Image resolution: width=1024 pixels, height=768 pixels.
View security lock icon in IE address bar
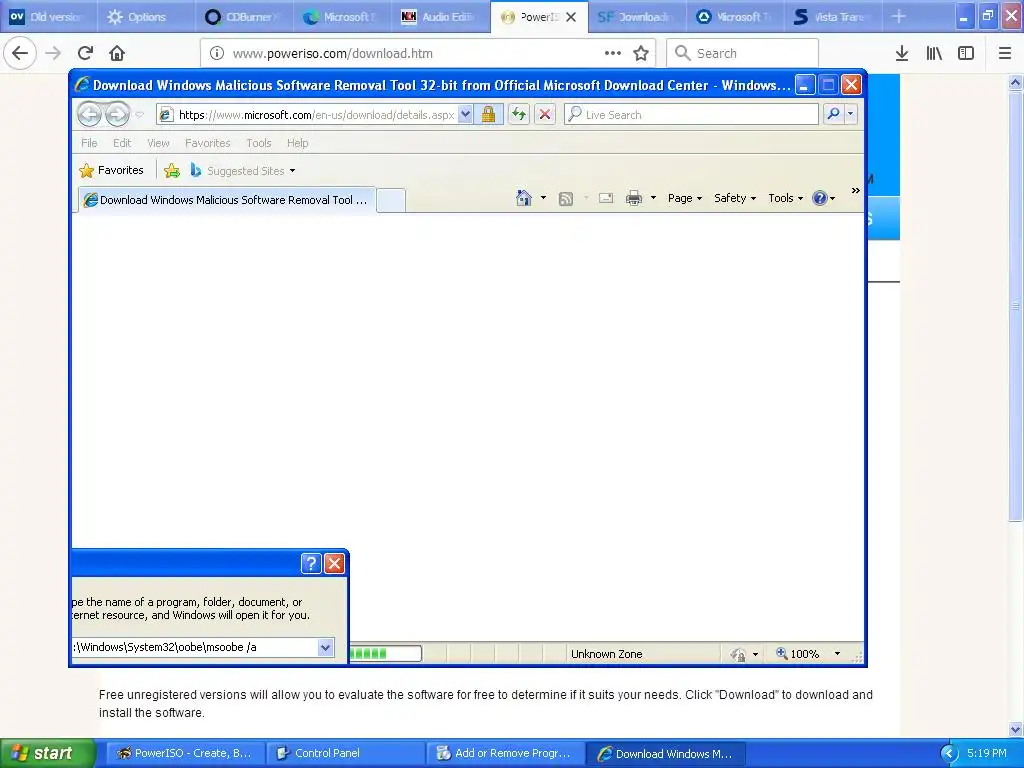pyautogui.click(x=488, y=115)
